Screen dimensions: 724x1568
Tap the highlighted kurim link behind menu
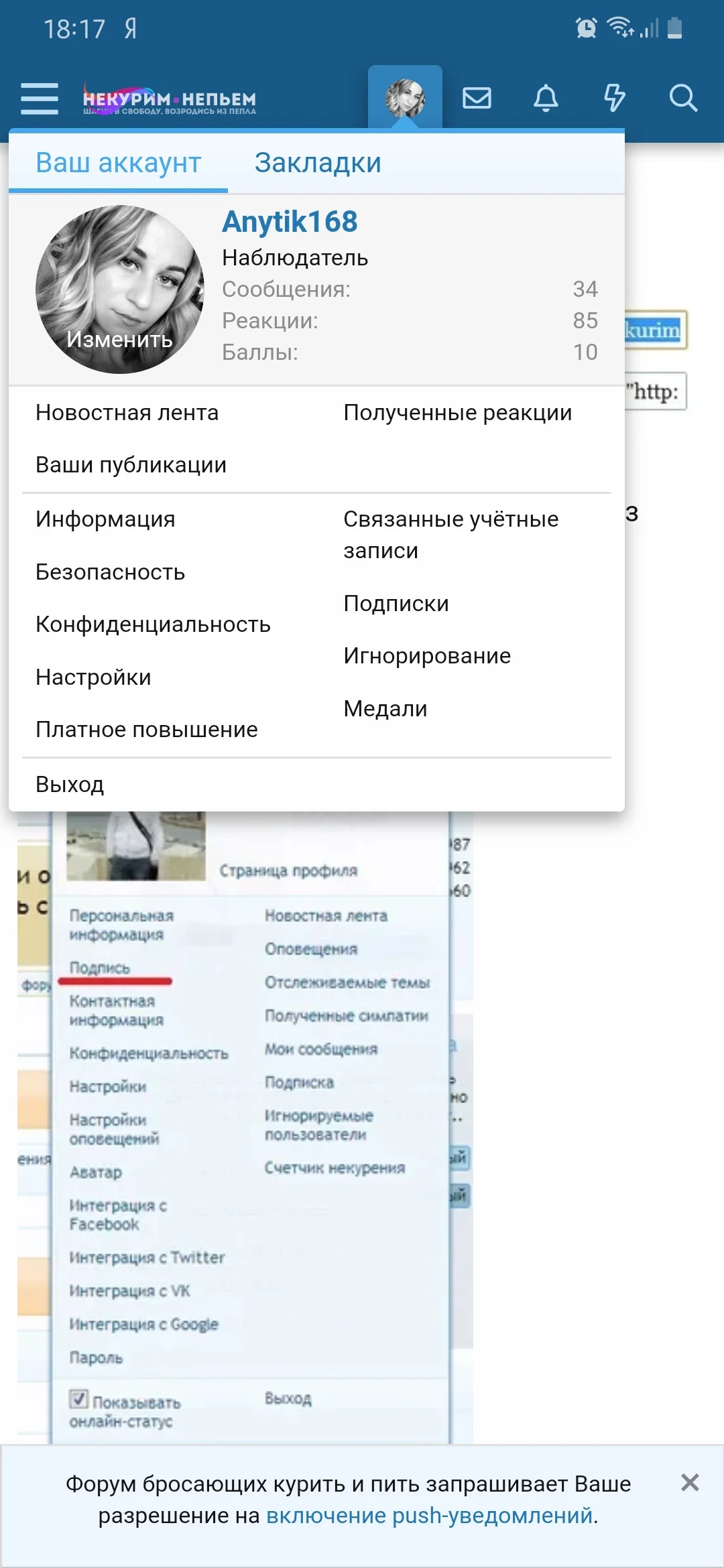[653, 330]
